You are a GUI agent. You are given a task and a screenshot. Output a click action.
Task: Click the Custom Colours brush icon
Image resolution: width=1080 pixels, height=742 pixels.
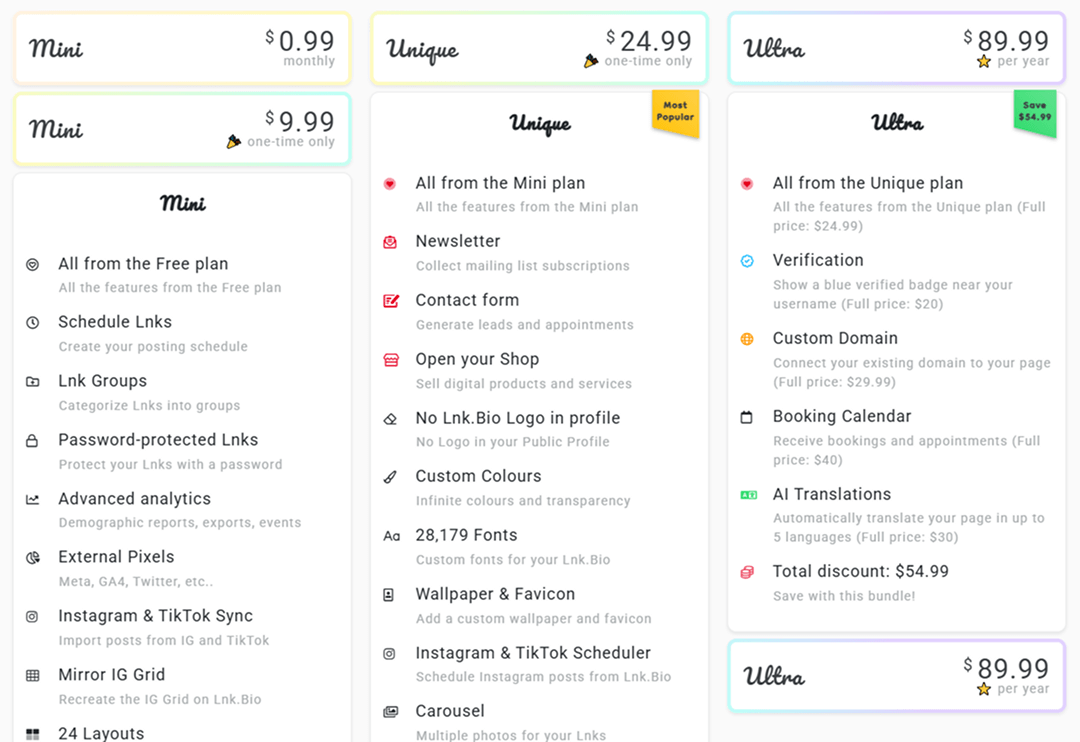click(391, 476)
